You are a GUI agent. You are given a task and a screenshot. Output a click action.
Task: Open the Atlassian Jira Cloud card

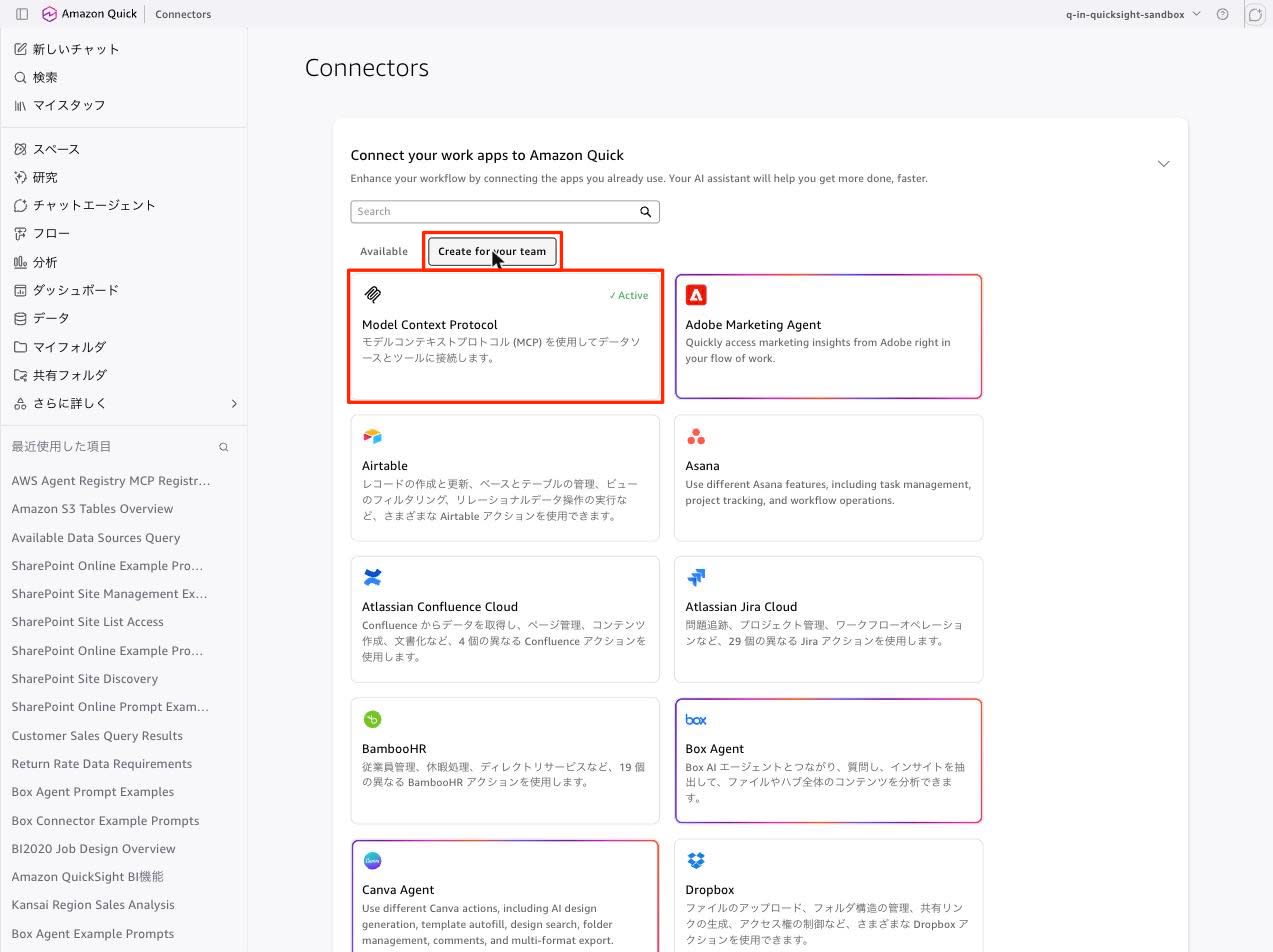[829, 619]
